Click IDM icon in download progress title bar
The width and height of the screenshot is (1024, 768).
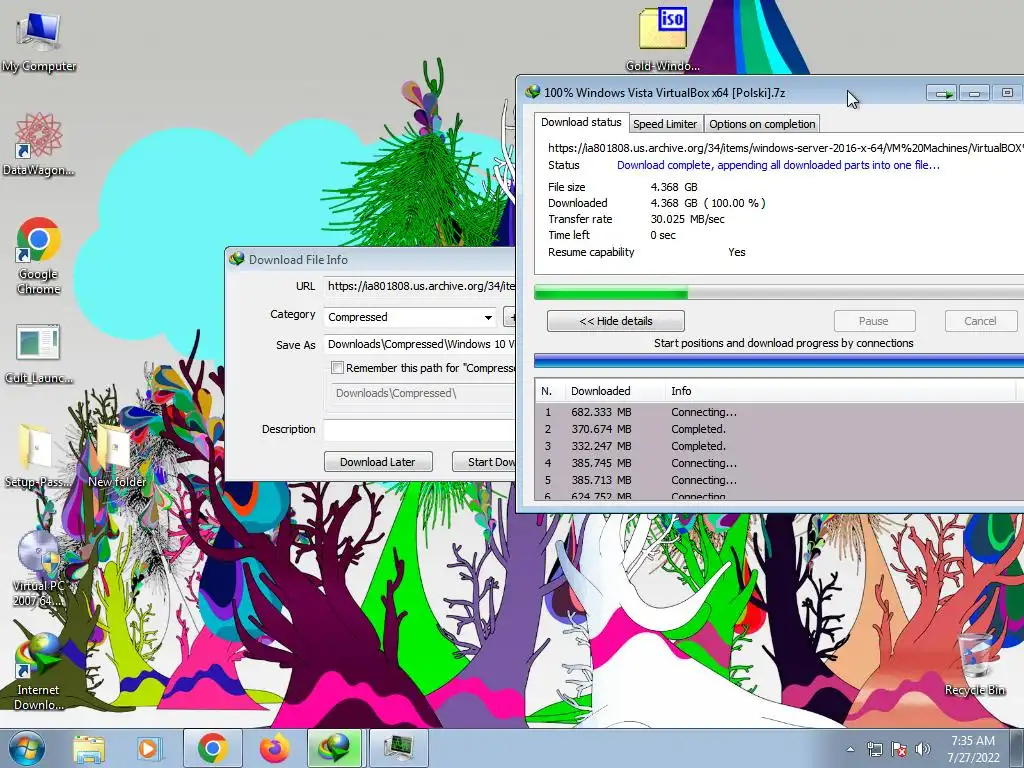[533, 92]
